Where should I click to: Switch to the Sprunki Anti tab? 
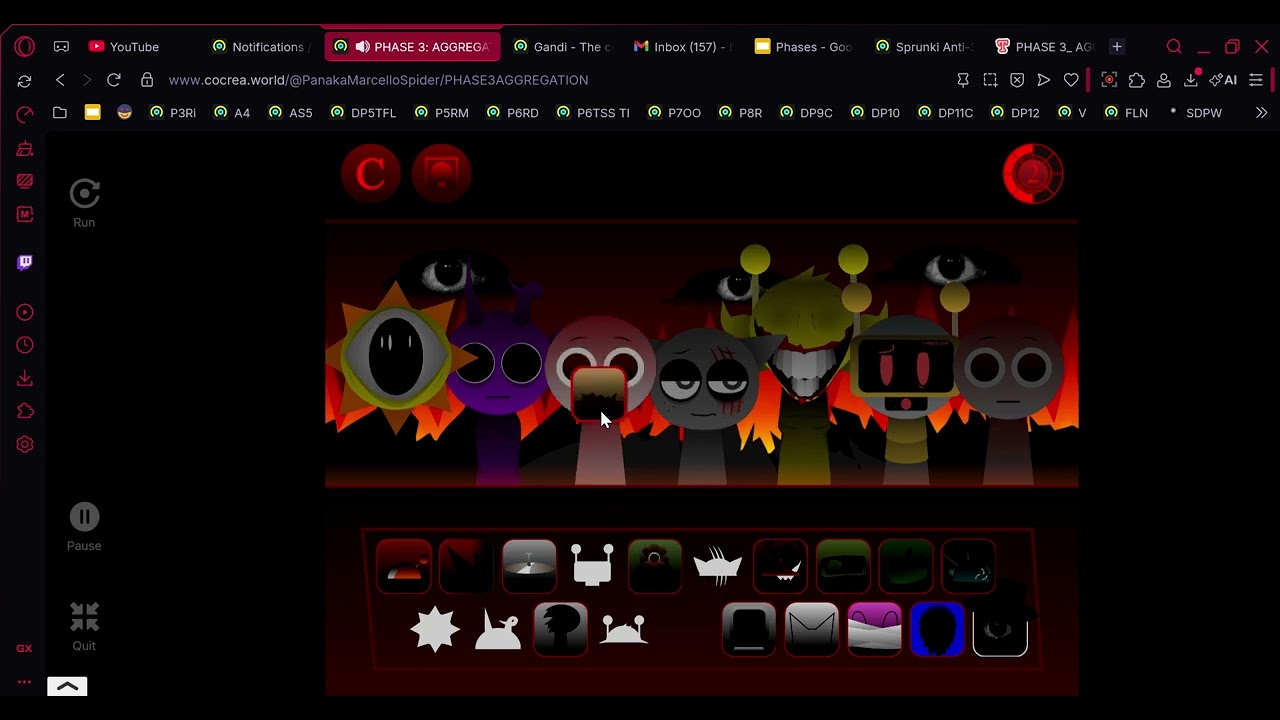point(926,47)
